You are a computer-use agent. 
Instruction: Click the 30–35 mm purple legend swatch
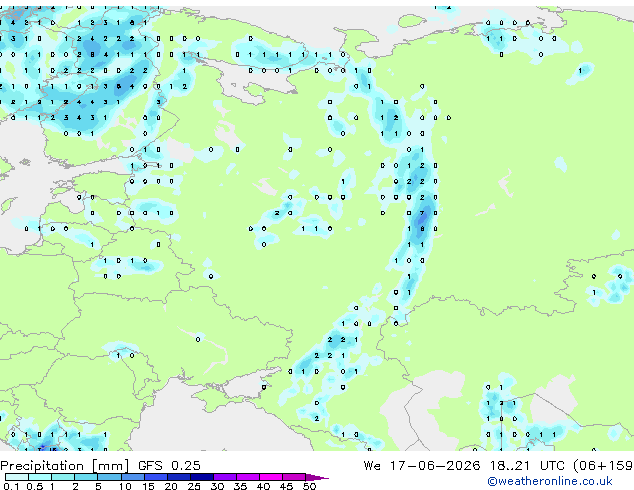click(224, 477)
